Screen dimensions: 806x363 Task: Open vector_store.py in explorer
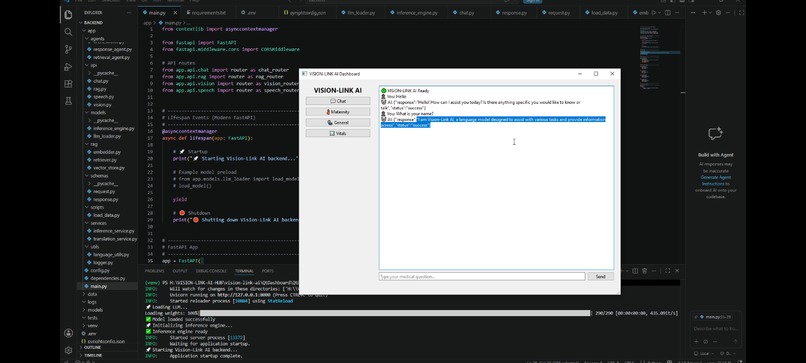tap(109, 168)
